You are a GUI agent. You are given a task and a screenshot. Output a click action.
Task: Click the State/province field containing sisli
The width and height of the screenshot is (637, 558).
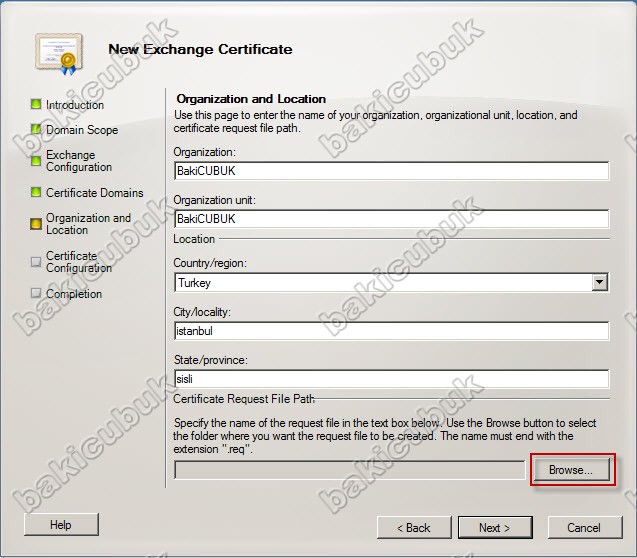click(x=391, y=379)
